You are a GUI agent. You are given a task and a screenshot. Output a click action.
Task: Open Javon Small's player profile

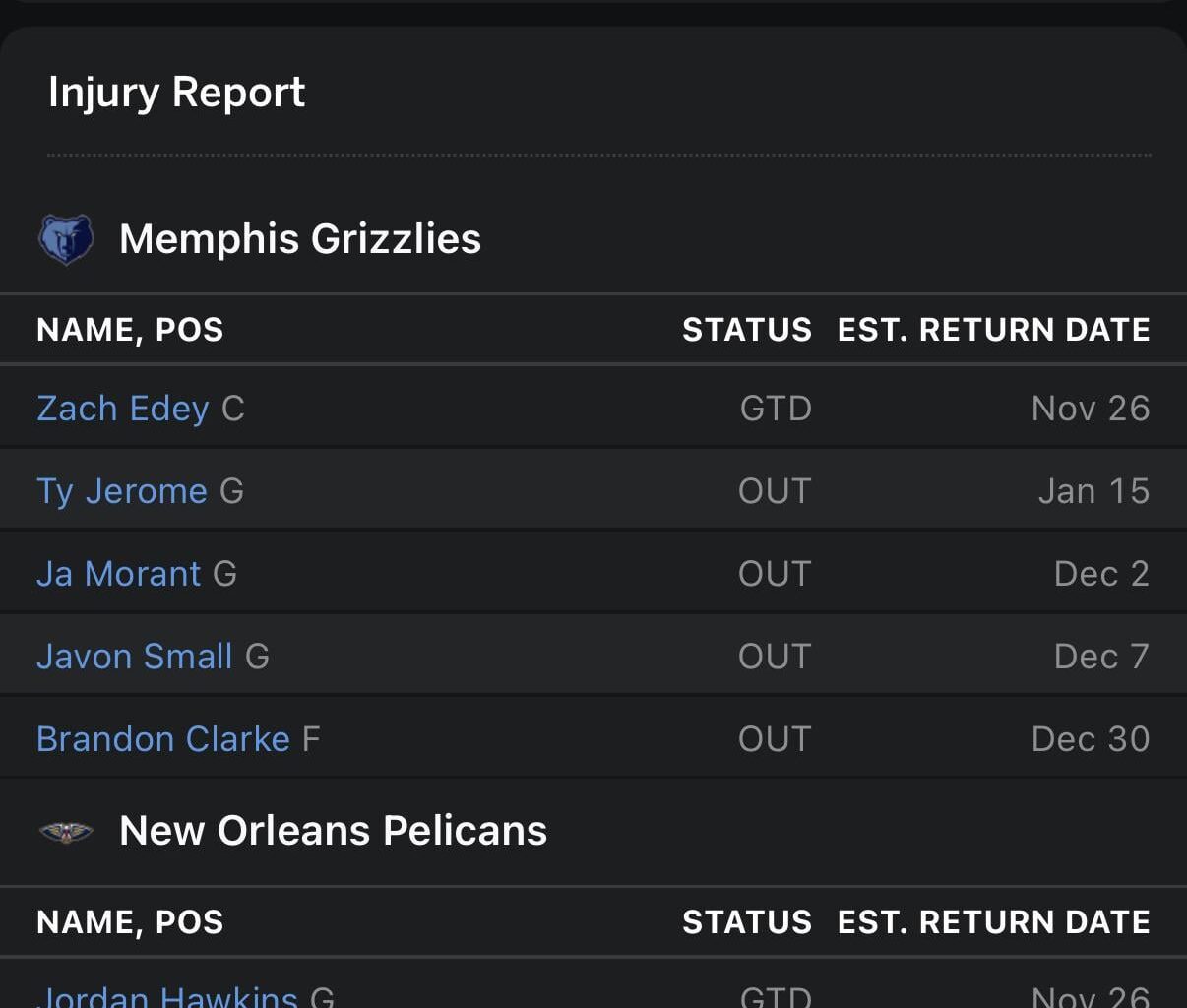pyautogui.click(x=134, y=656)
